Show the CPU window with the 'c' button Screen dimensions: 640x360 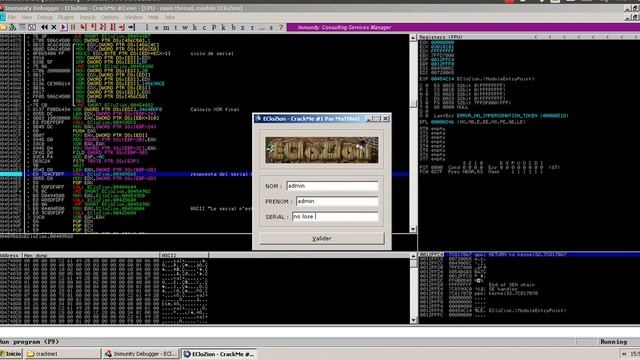tap(204, 27)
